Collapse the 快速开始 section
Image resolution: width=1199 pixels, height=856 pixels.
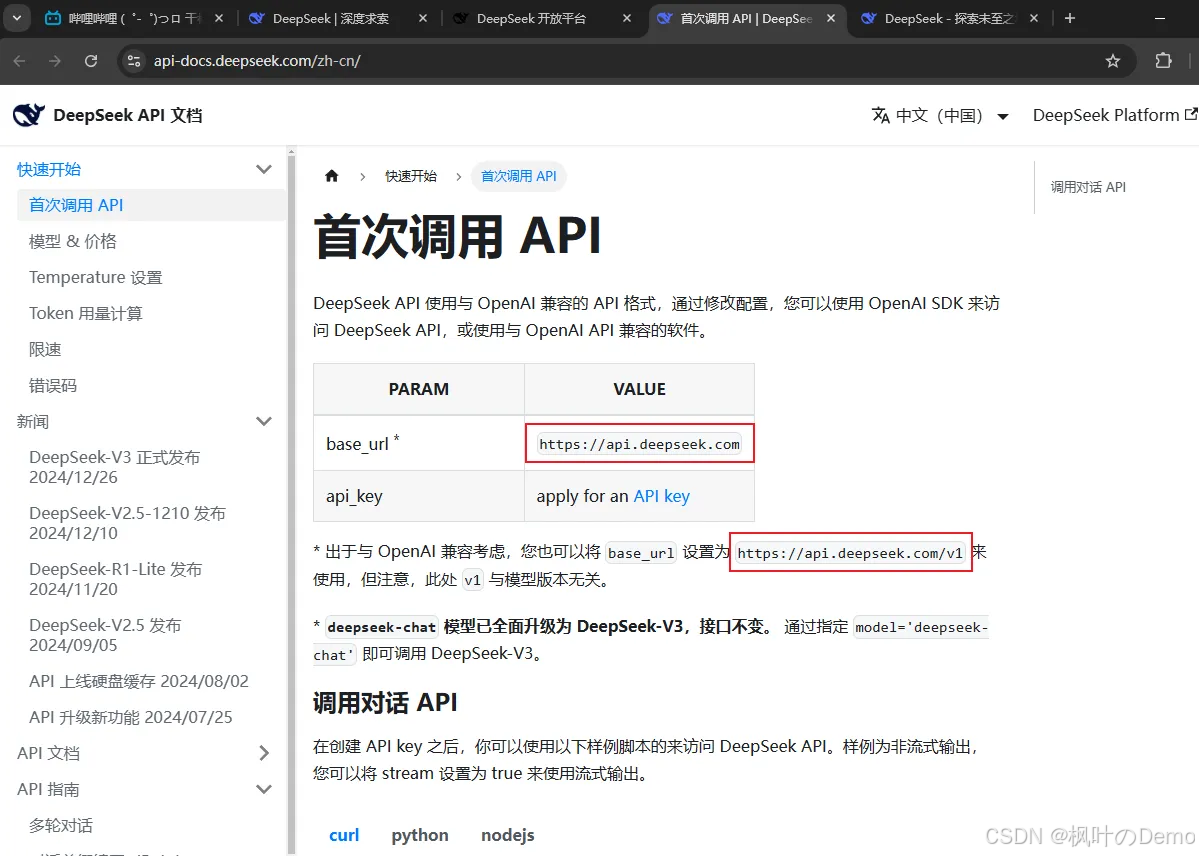263,168
